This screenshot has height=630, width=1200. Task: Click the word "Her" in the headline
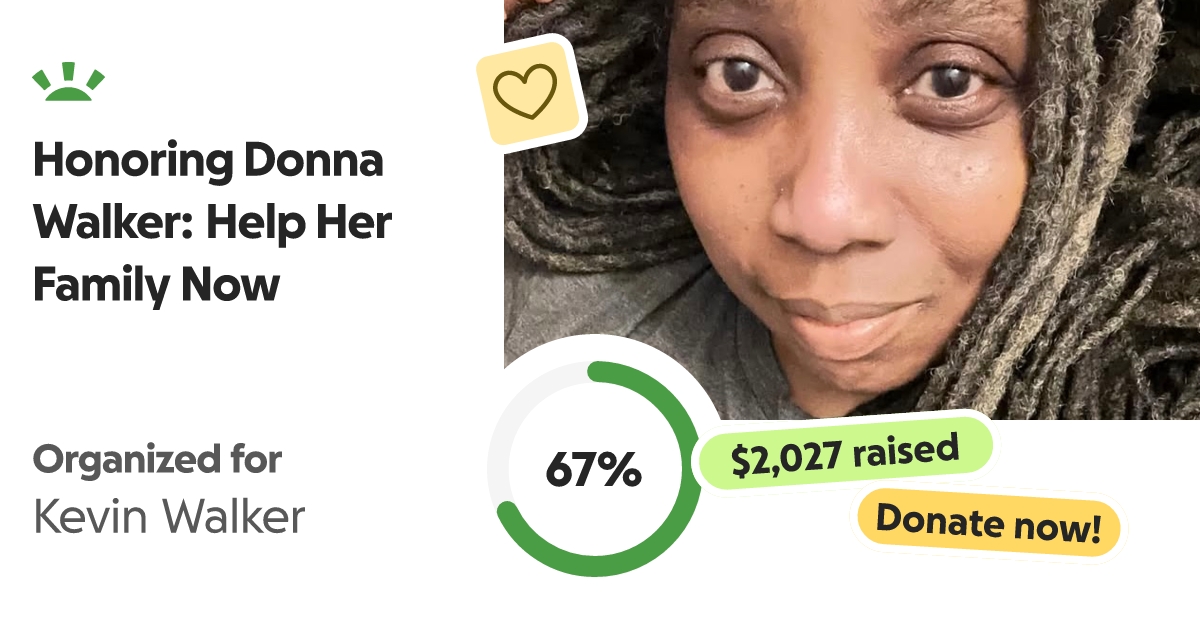click(355, 224)
